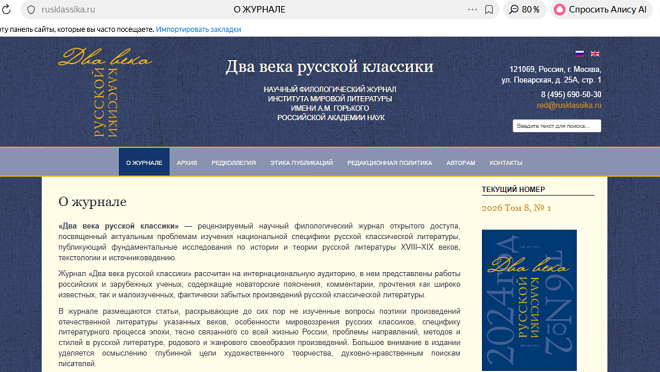The image size is (660, 372).
Task: Switch site language to Russian flag
Action: [x=580, y=53]
